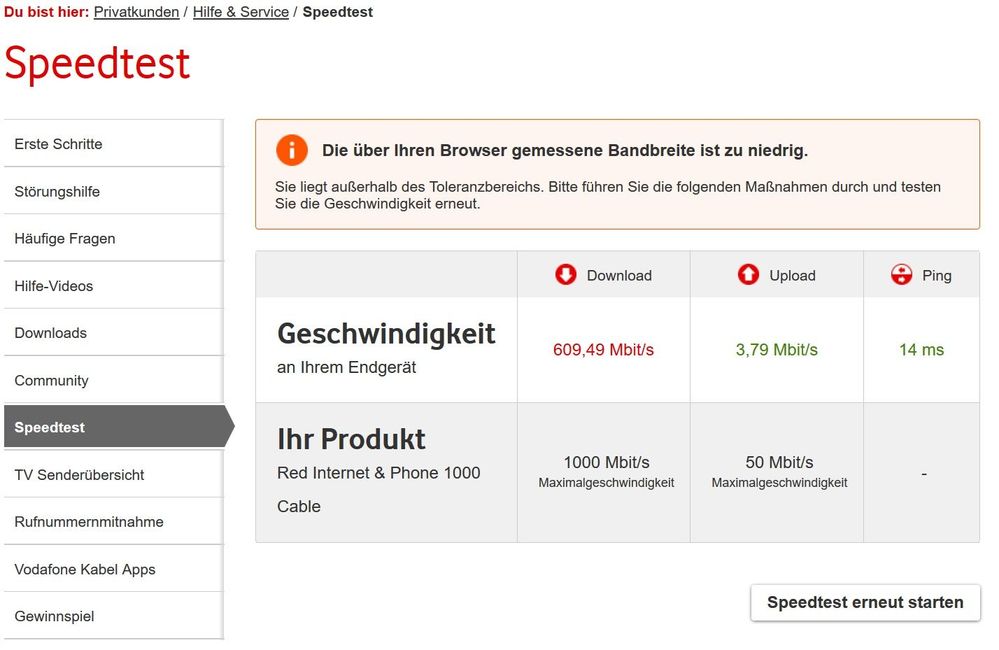Viewport: 999px width, 650px height.
Task: Click the orange info warning icon
Action: [x=291, y=150]
